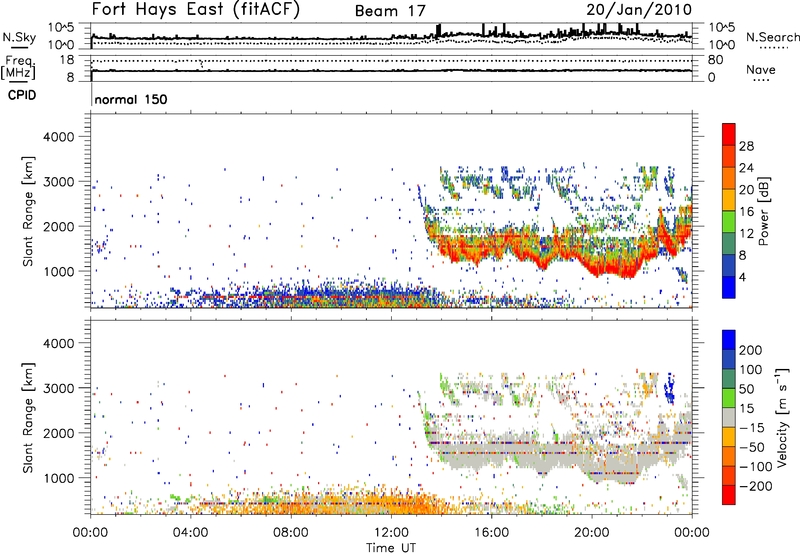The image size is (800, 554).
Task: Pick the light green 12–16 dB Power swatch
Action: pos(729,222)
